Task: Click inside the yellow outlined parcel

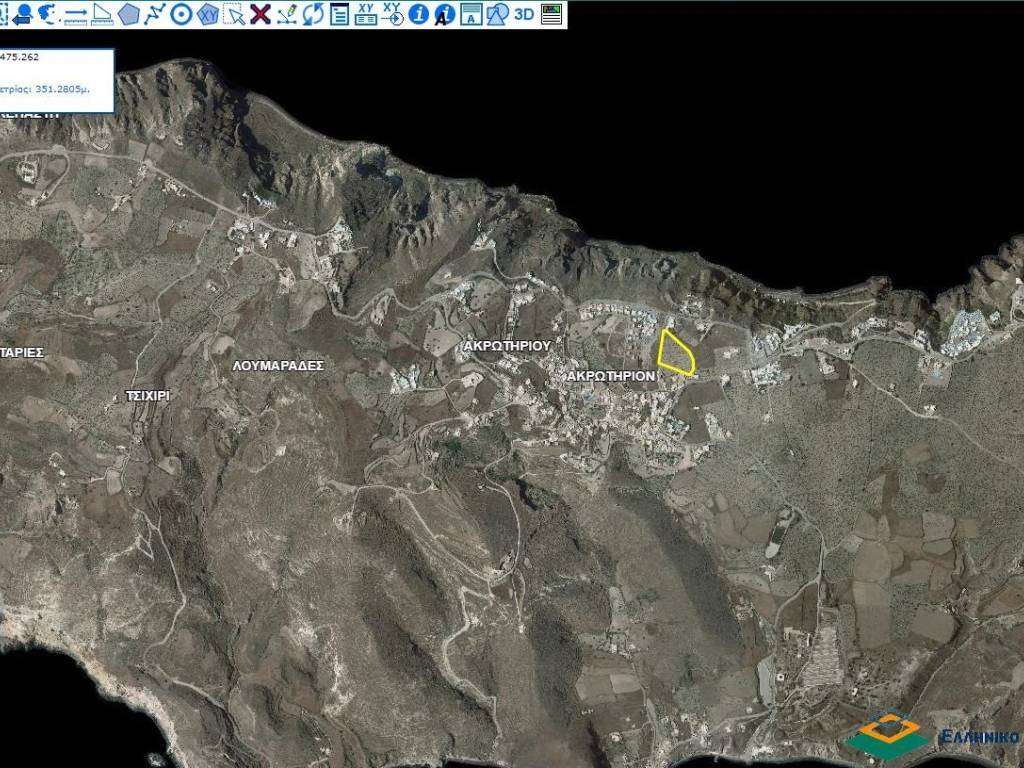Action: click(675, 353)
